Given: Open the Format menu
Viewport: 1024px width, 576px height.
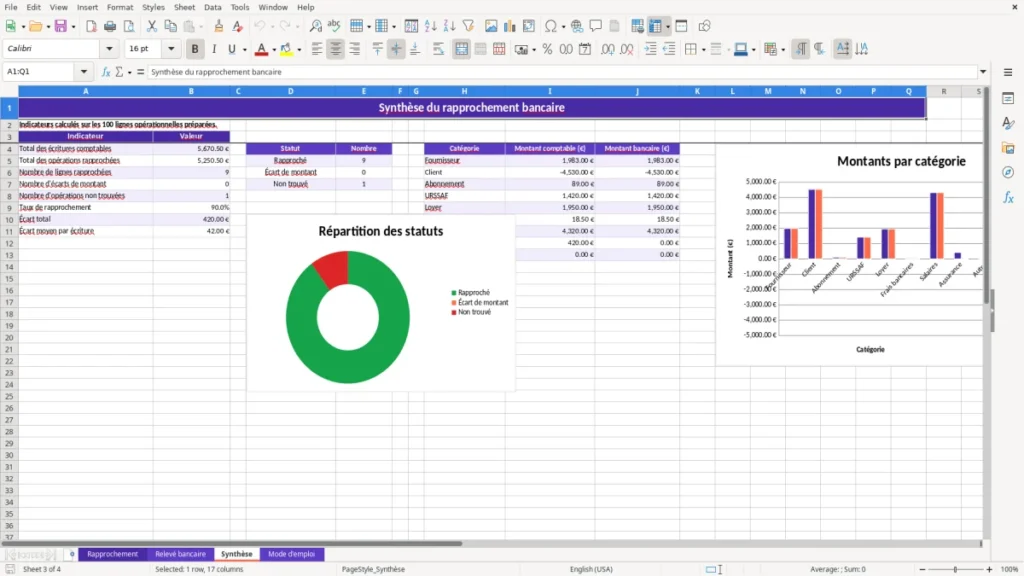Looking at the screenshot, I should [120, 7].
